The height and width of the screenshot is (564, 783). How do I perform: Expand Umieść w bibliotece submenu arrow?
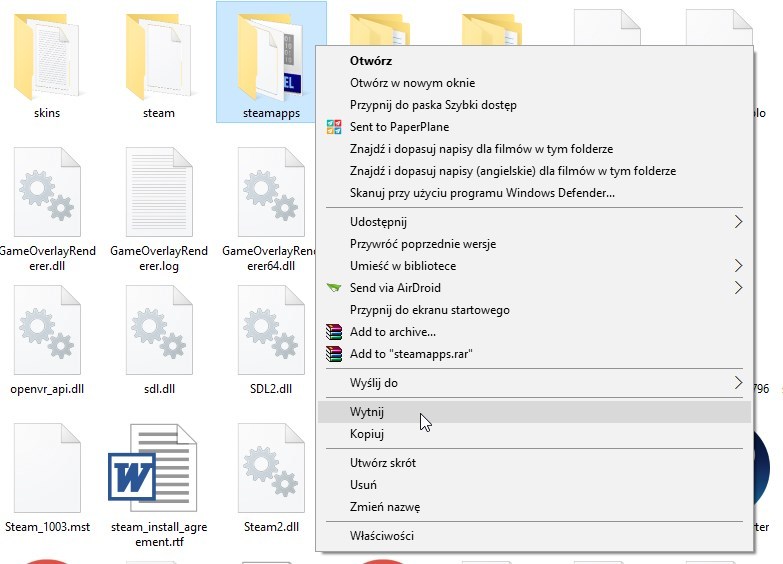[x=738, y=266]
